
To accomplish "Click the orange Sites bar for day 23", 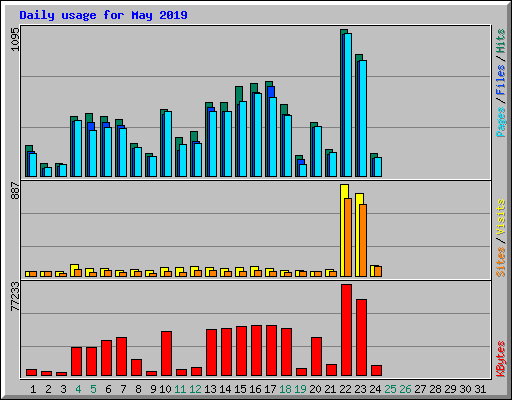I will (363, 240).
